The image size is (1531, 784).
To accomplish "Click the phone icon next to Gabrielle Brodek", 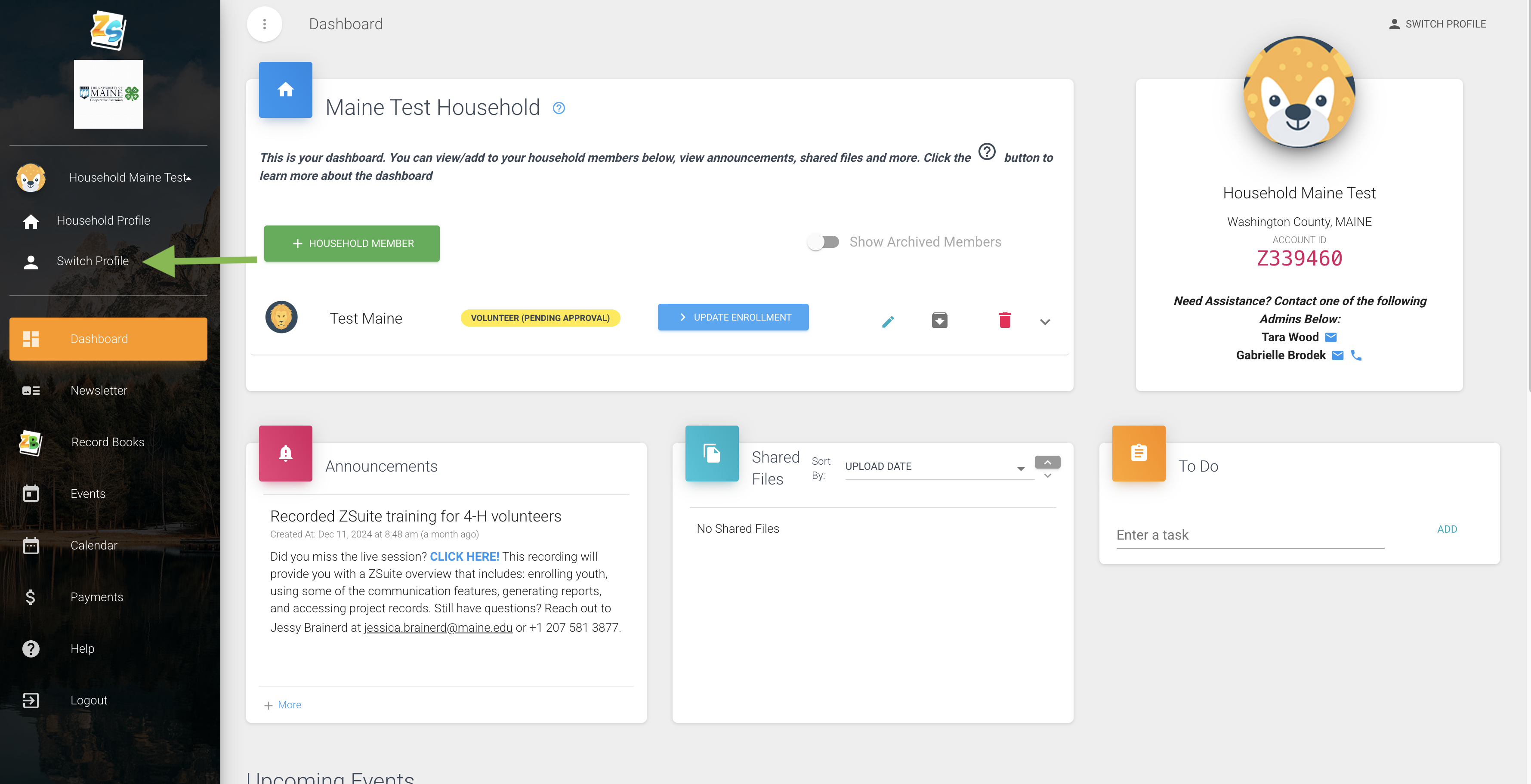I will 1356,355.
